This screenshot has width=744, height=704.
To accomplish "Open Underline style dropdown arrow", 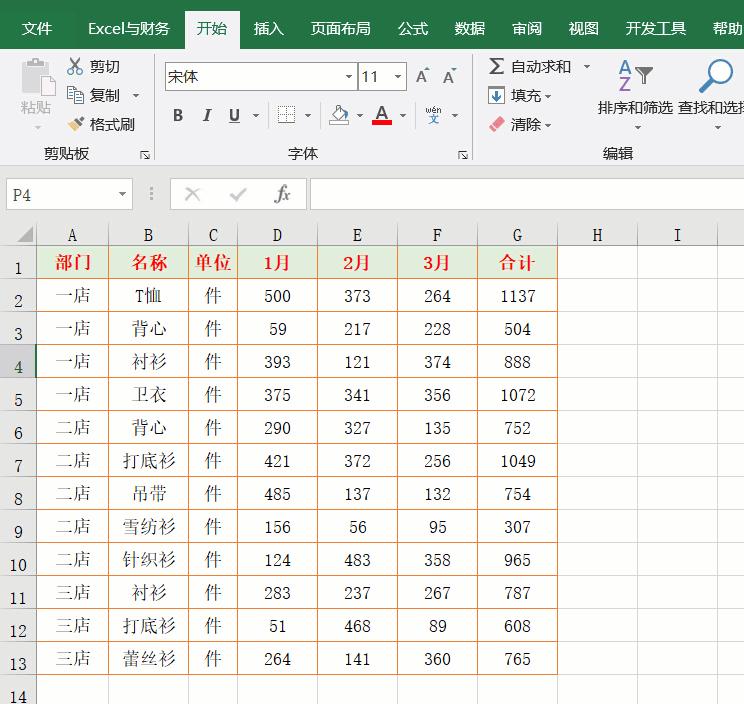I will click(256, 115).
